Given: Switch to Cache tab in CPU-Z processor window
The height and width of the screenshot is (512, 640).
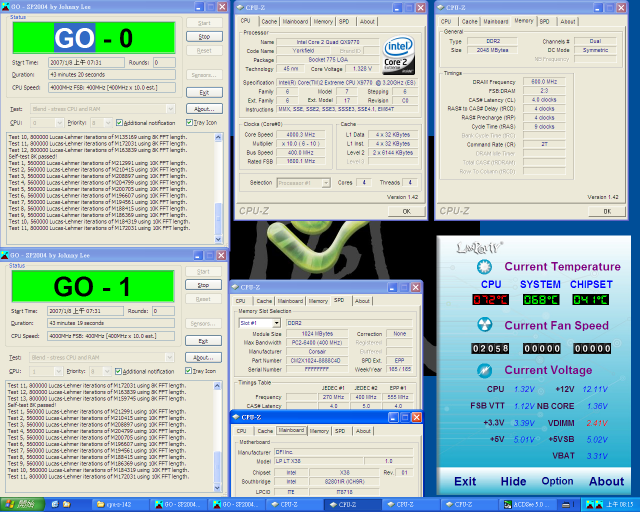Looking at the screenshot, I should tap(269, 22).
